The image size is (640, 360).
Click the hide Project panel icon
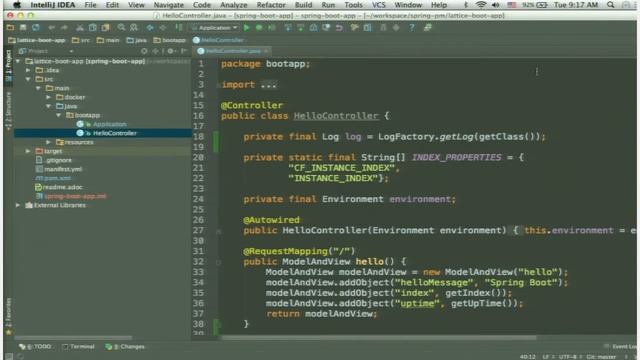pos(184,51)
